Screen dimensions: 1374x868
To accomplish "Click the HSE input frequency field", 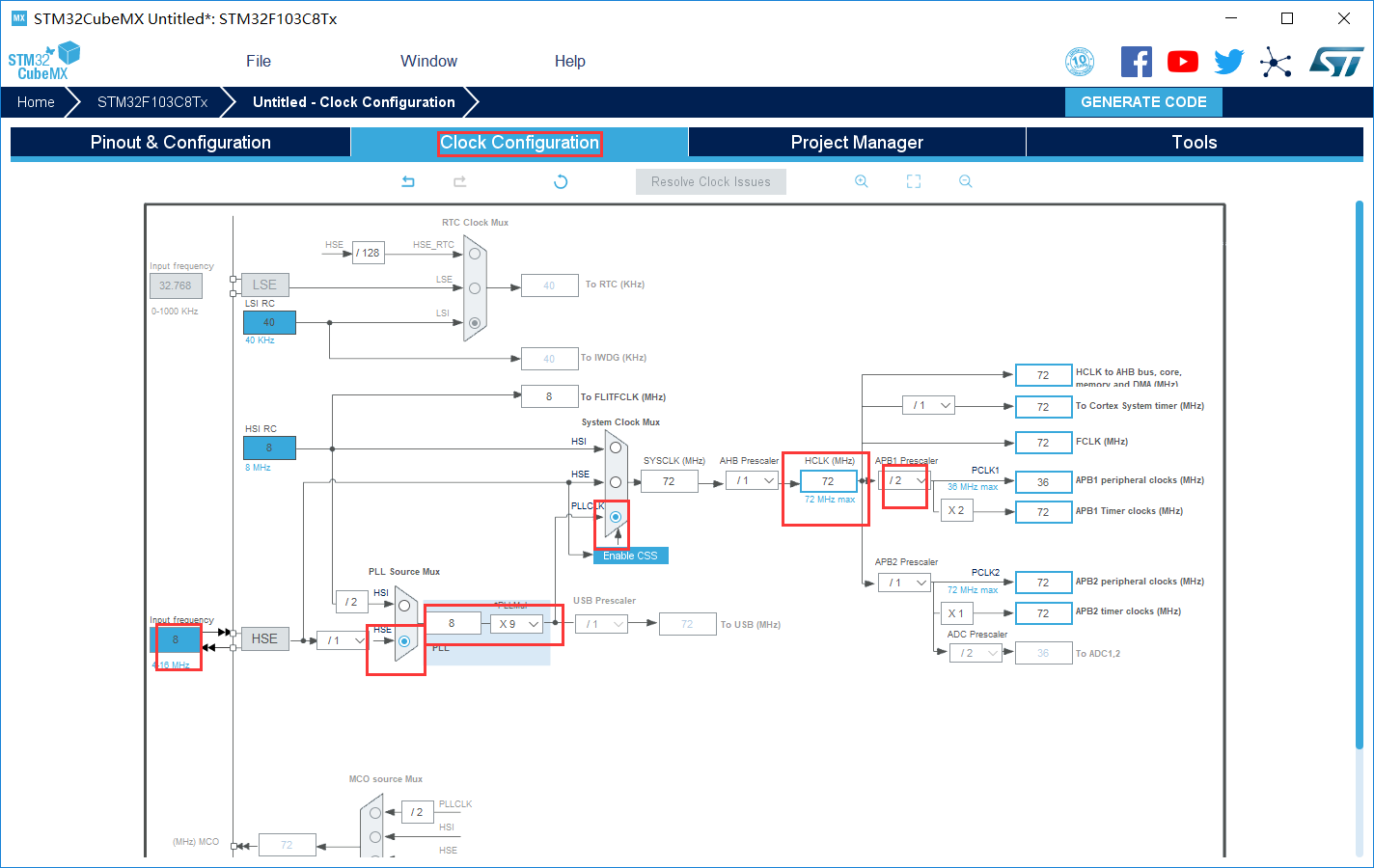I will (x=176, y=638).
